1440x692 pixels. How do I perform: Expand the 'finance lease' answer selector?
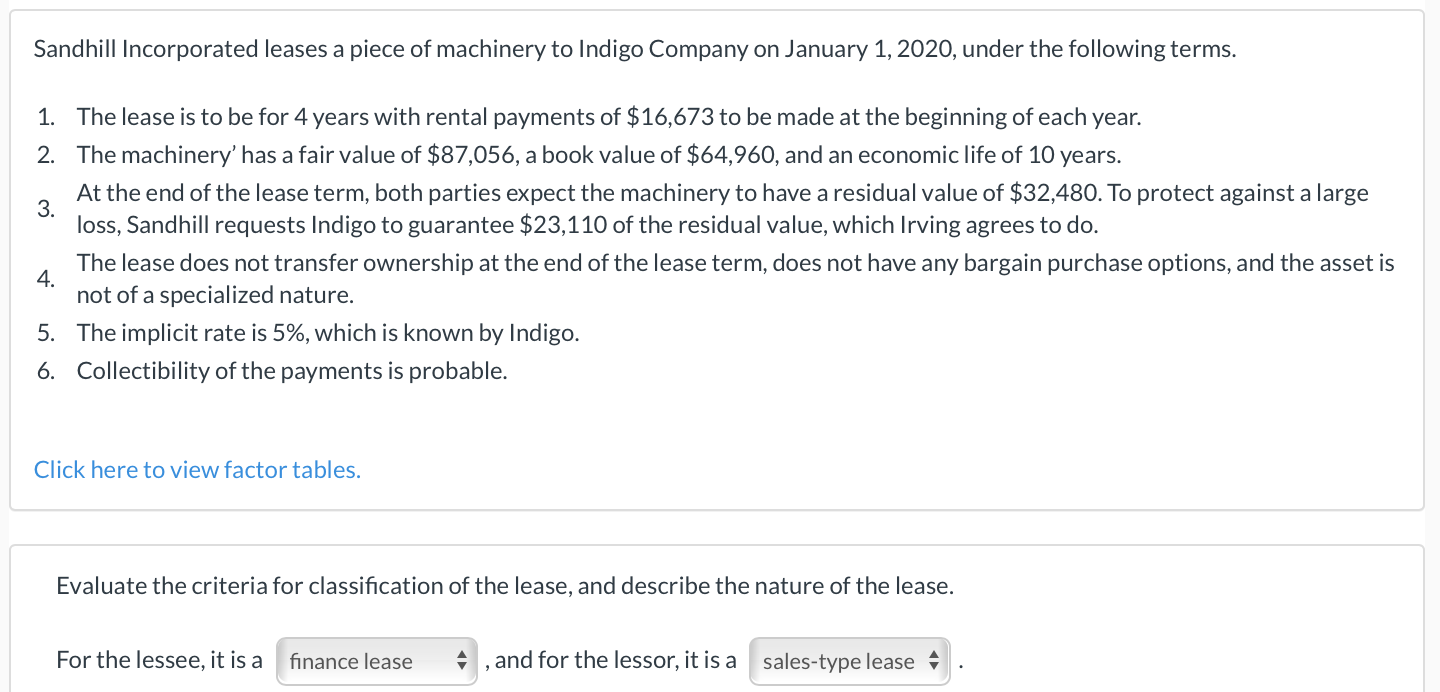tap(377, 660)
